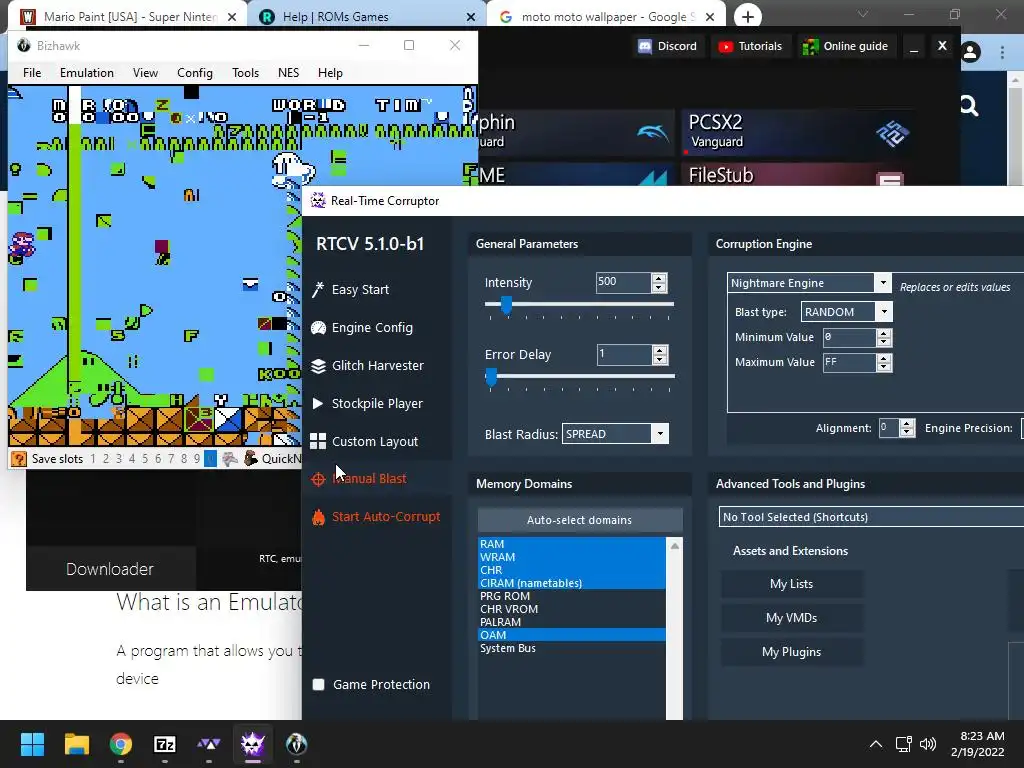Increase Intensity spinner up arrow
The image size is (1024, 768).
coord(659,278)
